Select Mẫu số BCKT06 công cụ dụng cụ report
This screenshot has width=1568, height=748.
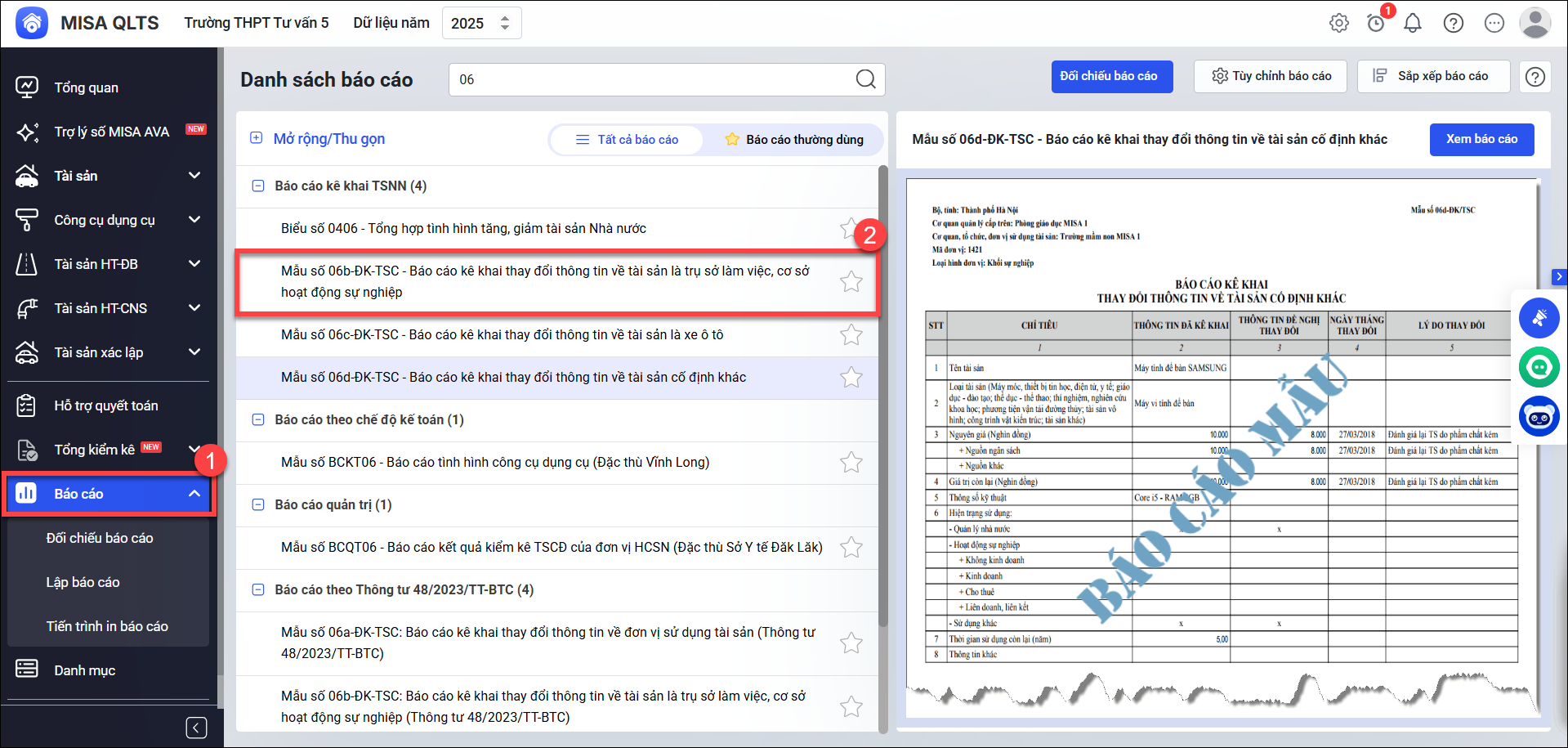tap(557, 462)
